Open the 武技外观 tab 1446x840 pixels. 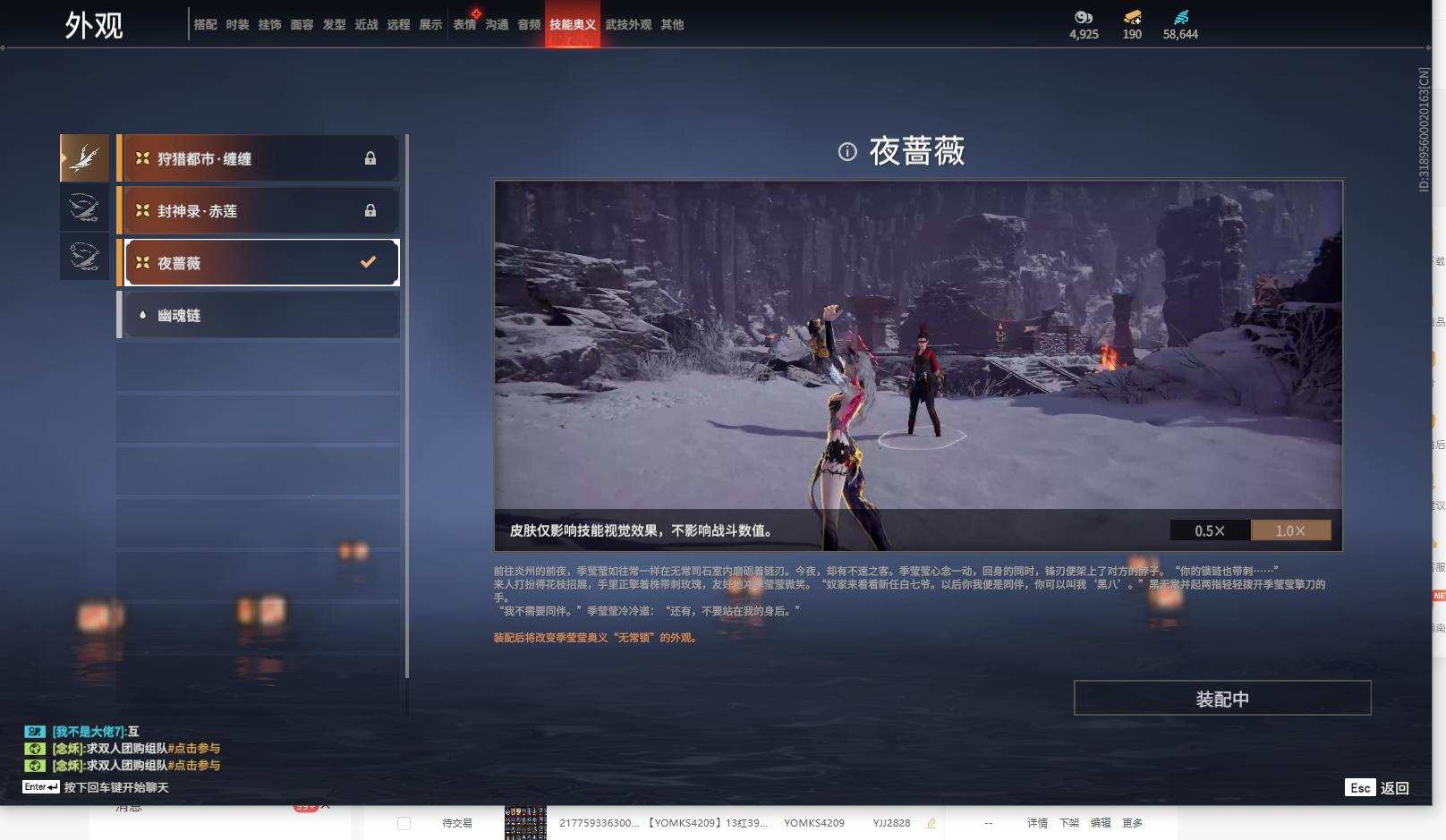(x=629, y=24)
